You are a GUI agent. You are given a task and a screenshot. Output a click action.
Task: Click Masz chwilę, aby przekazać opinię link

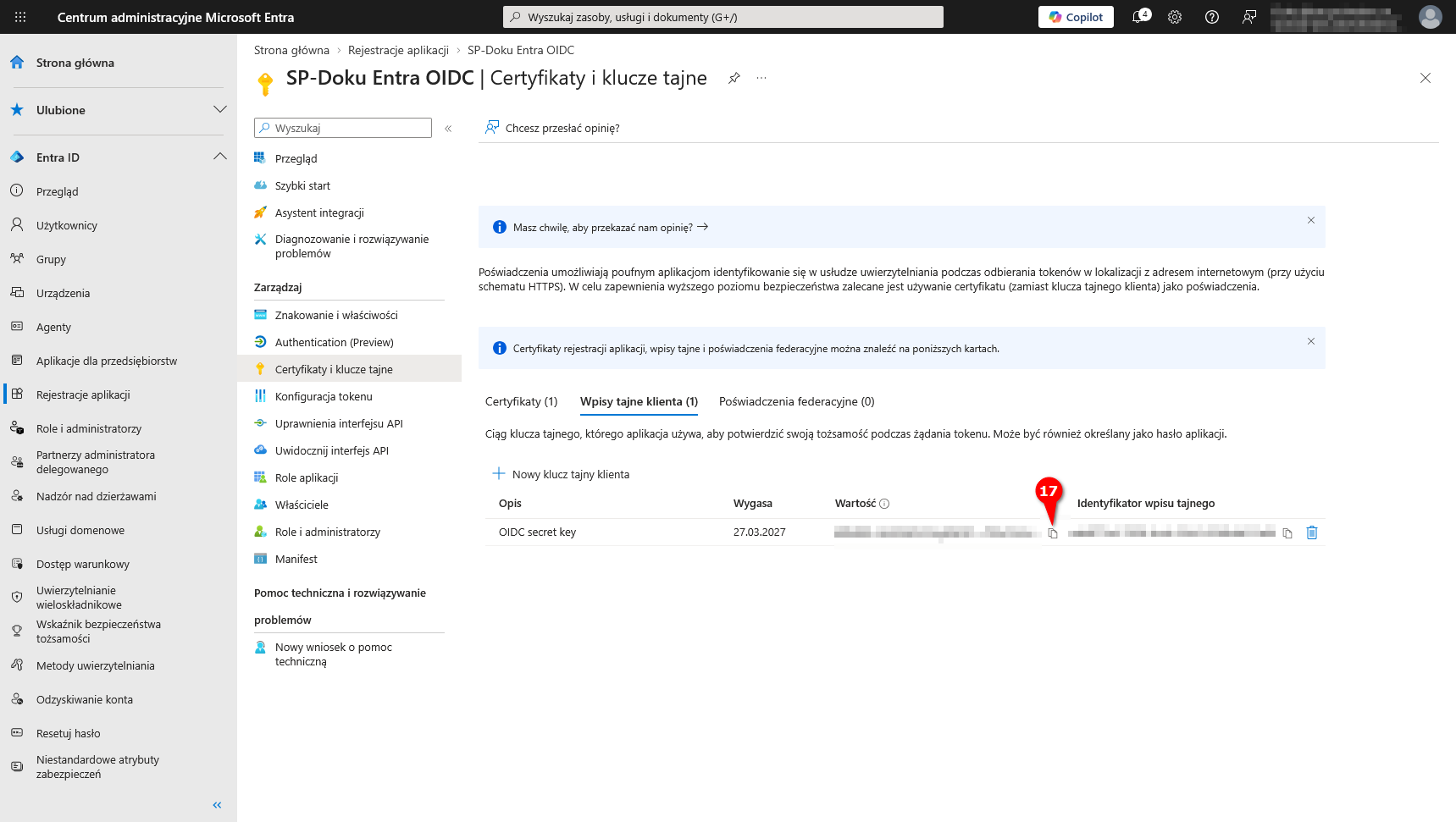point(610,228)
